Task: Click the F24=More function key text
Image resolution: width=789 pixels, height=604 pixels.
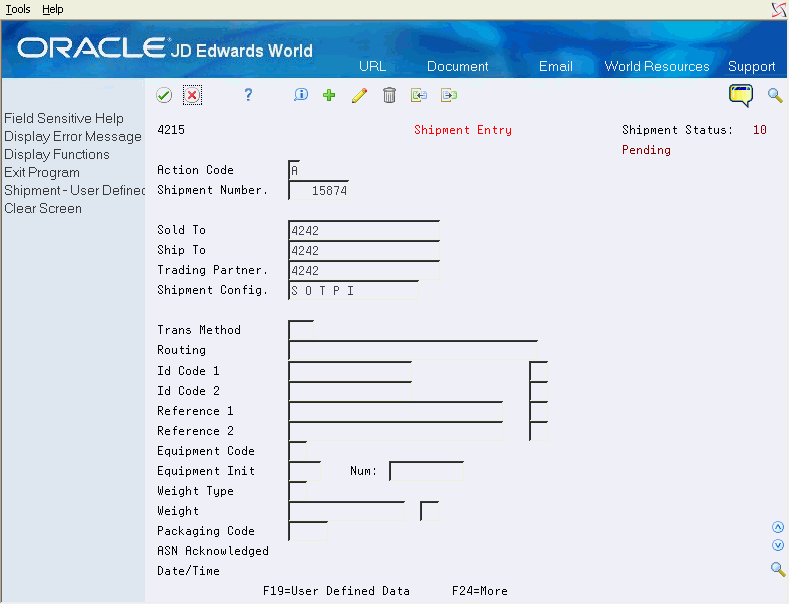Action: point(480,591)
